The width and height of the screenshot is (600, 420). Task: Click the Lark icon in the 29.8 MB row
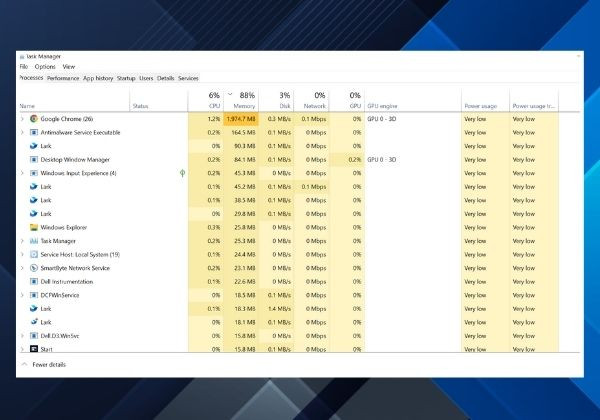(34, 214)
